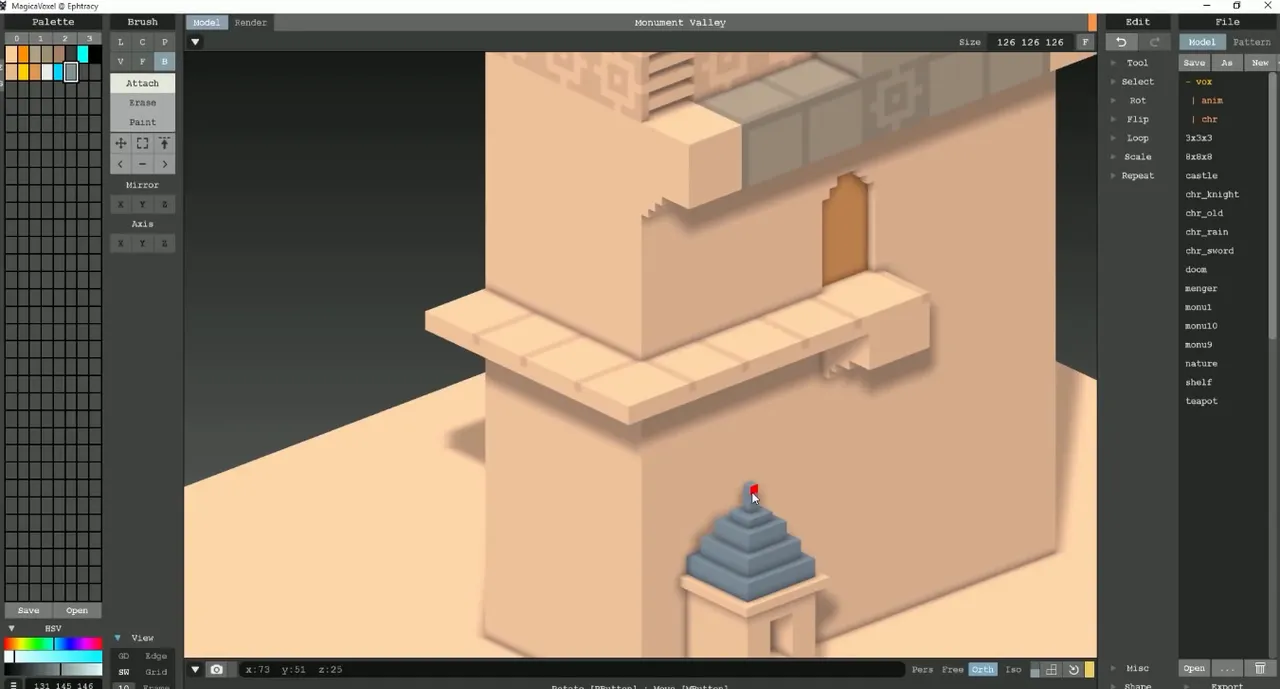Image resolution: width=1280 pixels, height=689 pixels.
Task: Adjust the rainbow hue slider
Action: pos(53,644)
